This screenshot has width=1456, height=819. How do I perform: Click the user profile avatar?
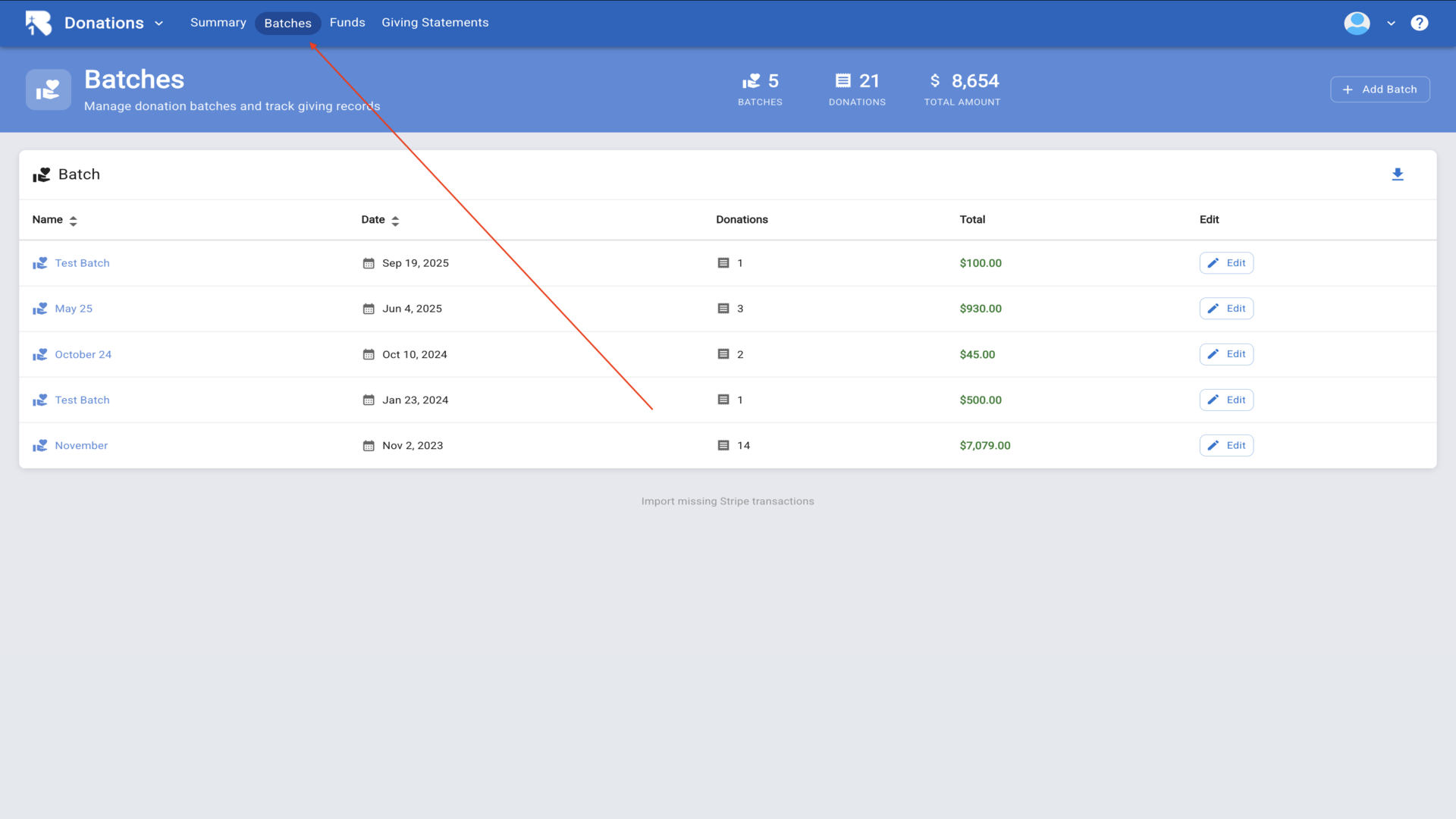pyautogui.click(x=1357, y=23)
